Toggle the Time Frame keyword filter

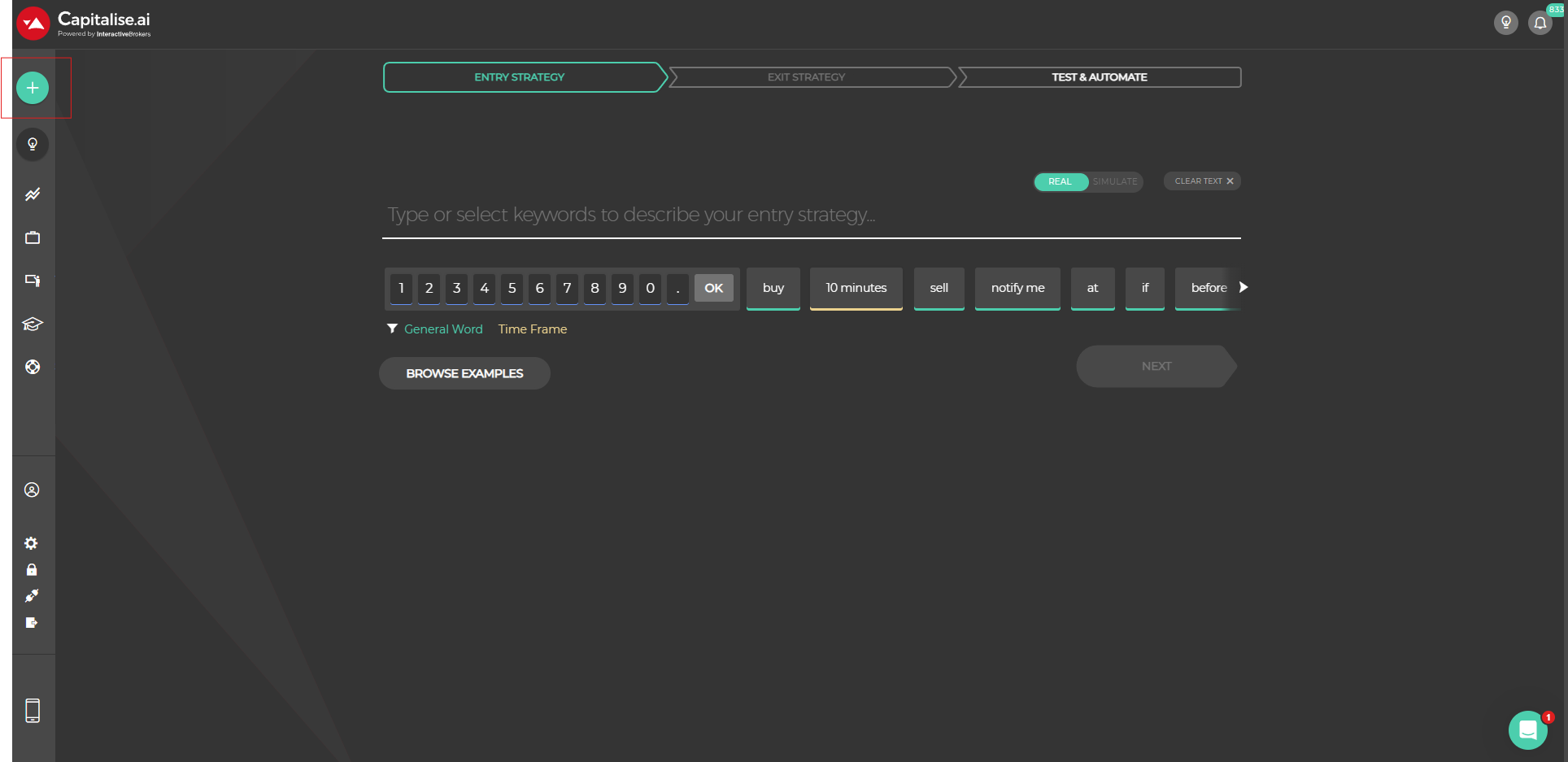(x=533, y=329)
